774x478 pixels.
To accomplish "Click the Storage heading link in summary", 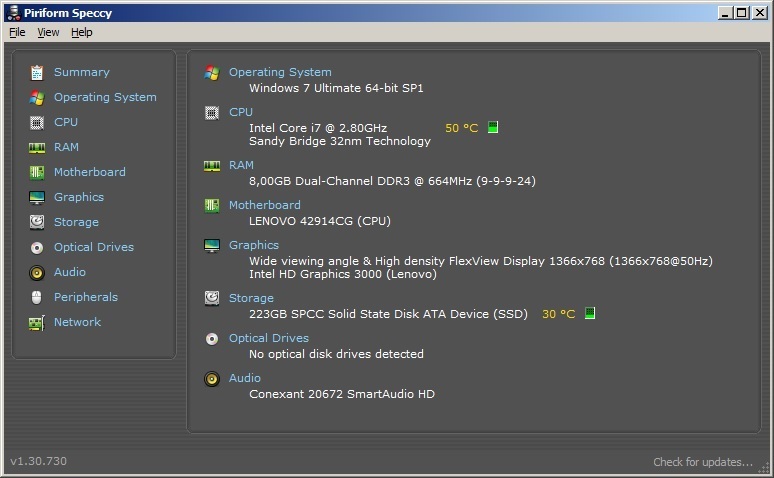I will (x=251, y=298).
